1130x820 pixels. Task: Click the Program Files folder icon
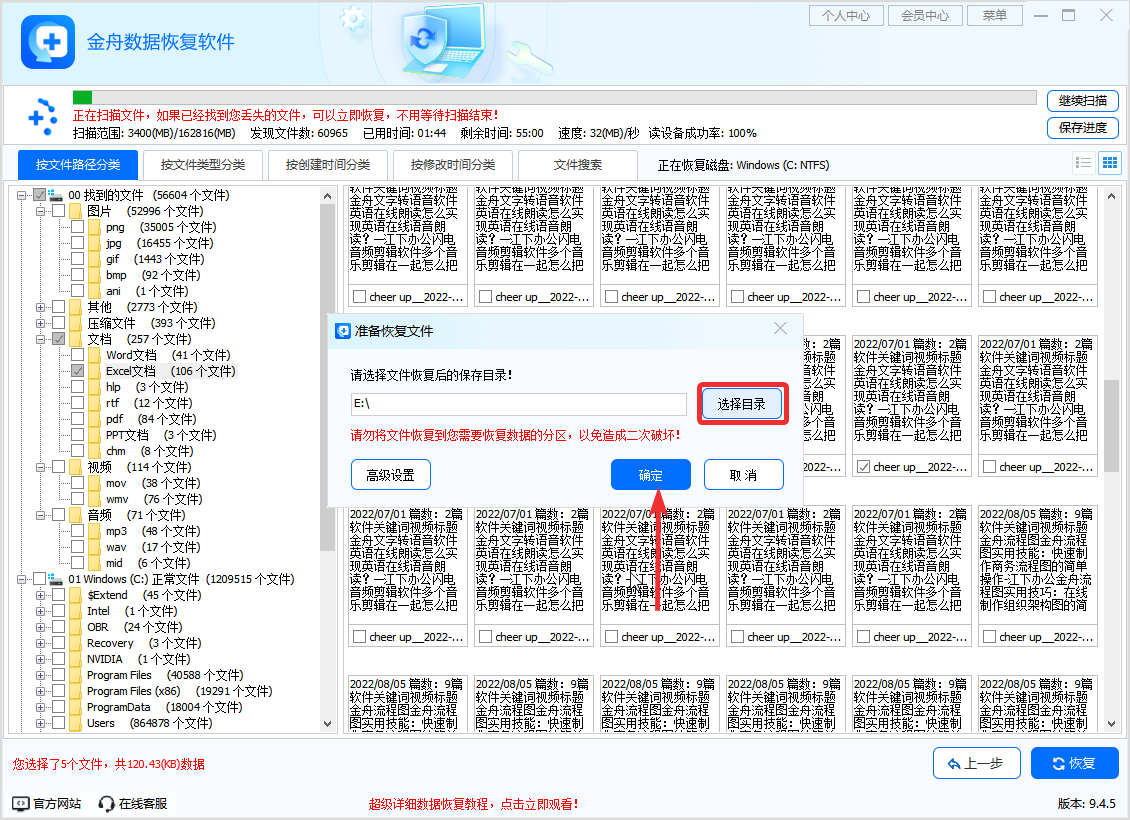tap(76, 675)
